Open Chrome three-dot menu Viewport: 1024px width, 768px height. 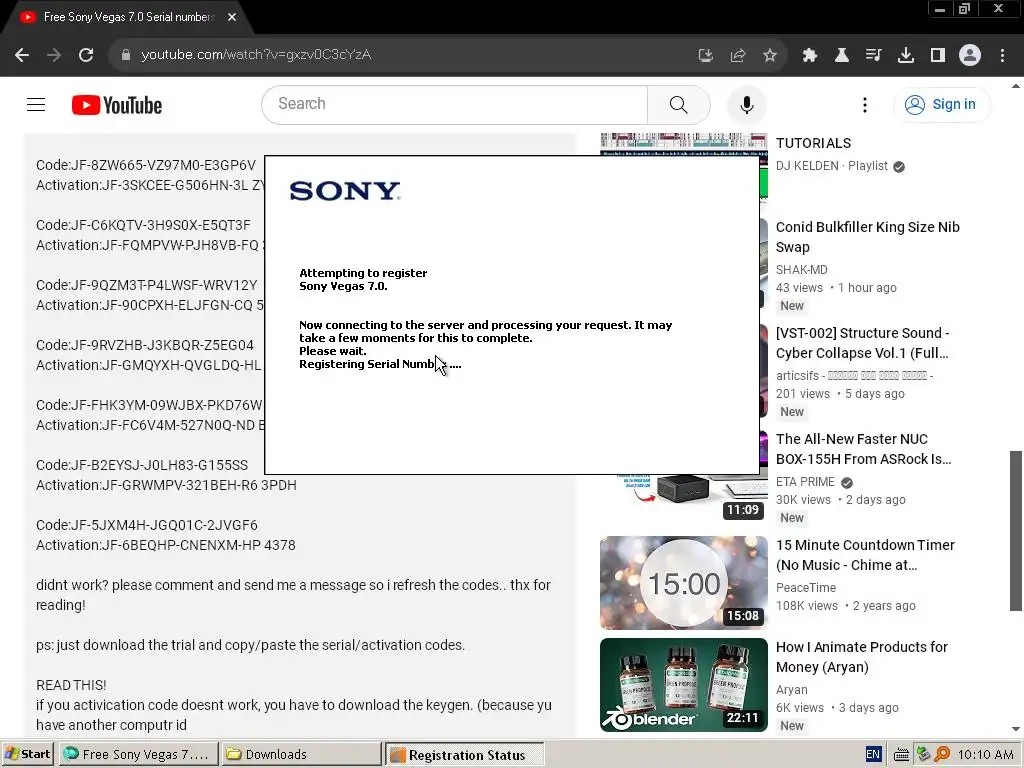pyautogui.click(x=1002, y=56)
